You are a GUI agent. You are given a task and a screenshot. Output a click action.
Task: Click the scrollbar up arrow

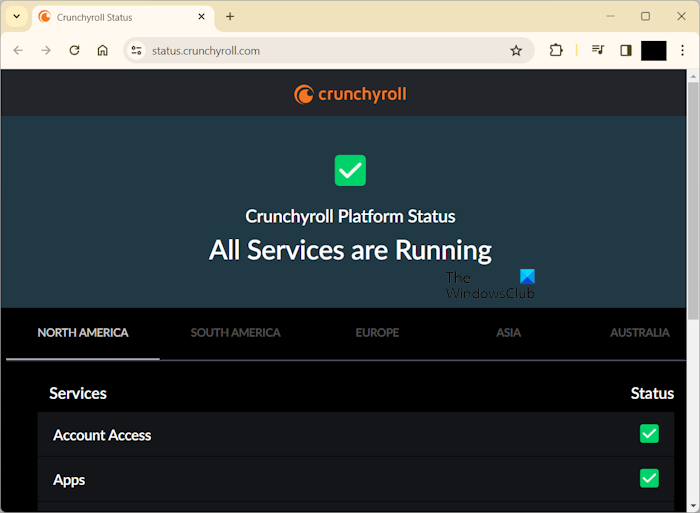click(693, 76)
